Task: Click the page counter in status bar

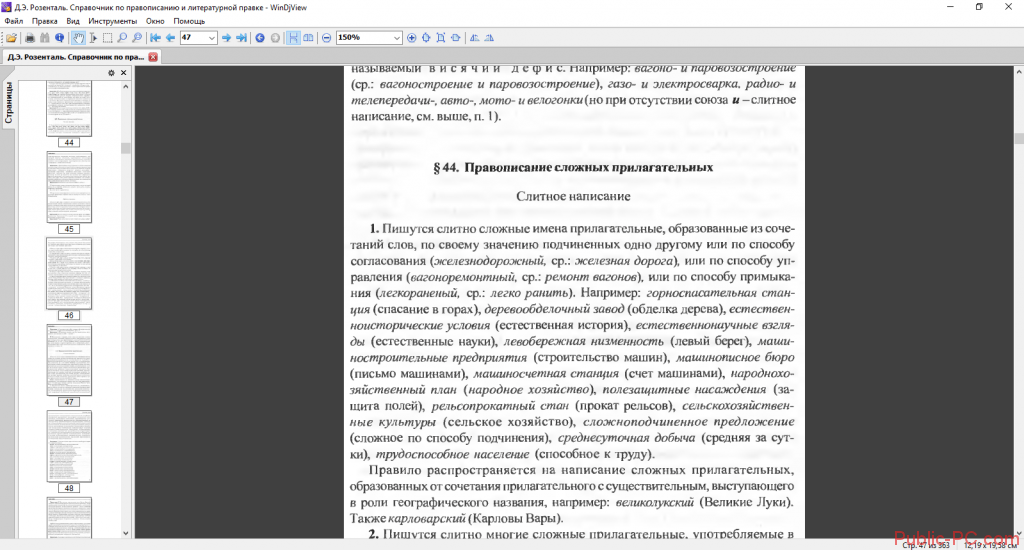Action: pyautogui.click(x=925, y=545)
